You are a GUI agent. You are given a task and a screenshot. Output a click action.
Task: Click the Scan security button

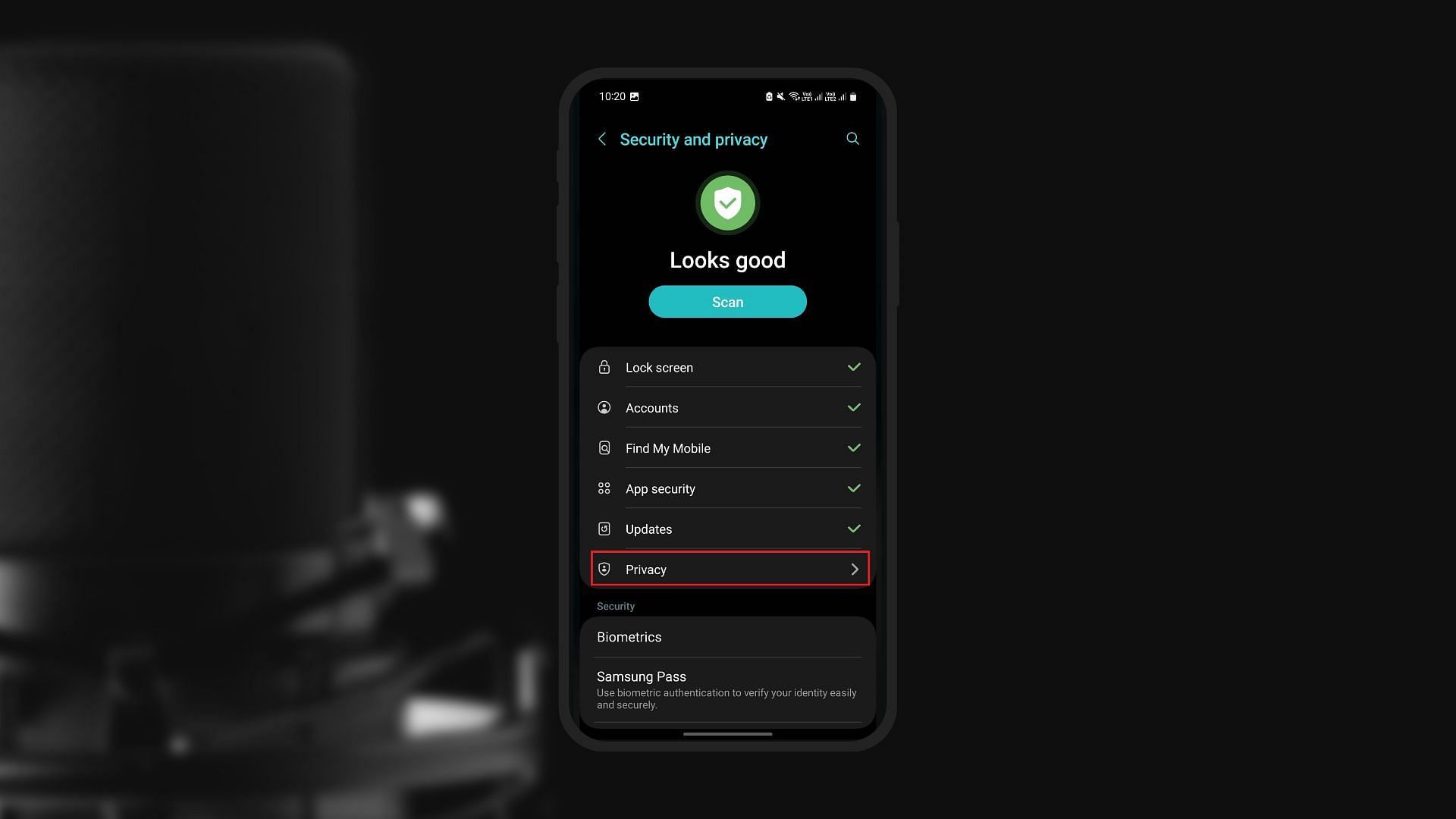coord(727,301)
